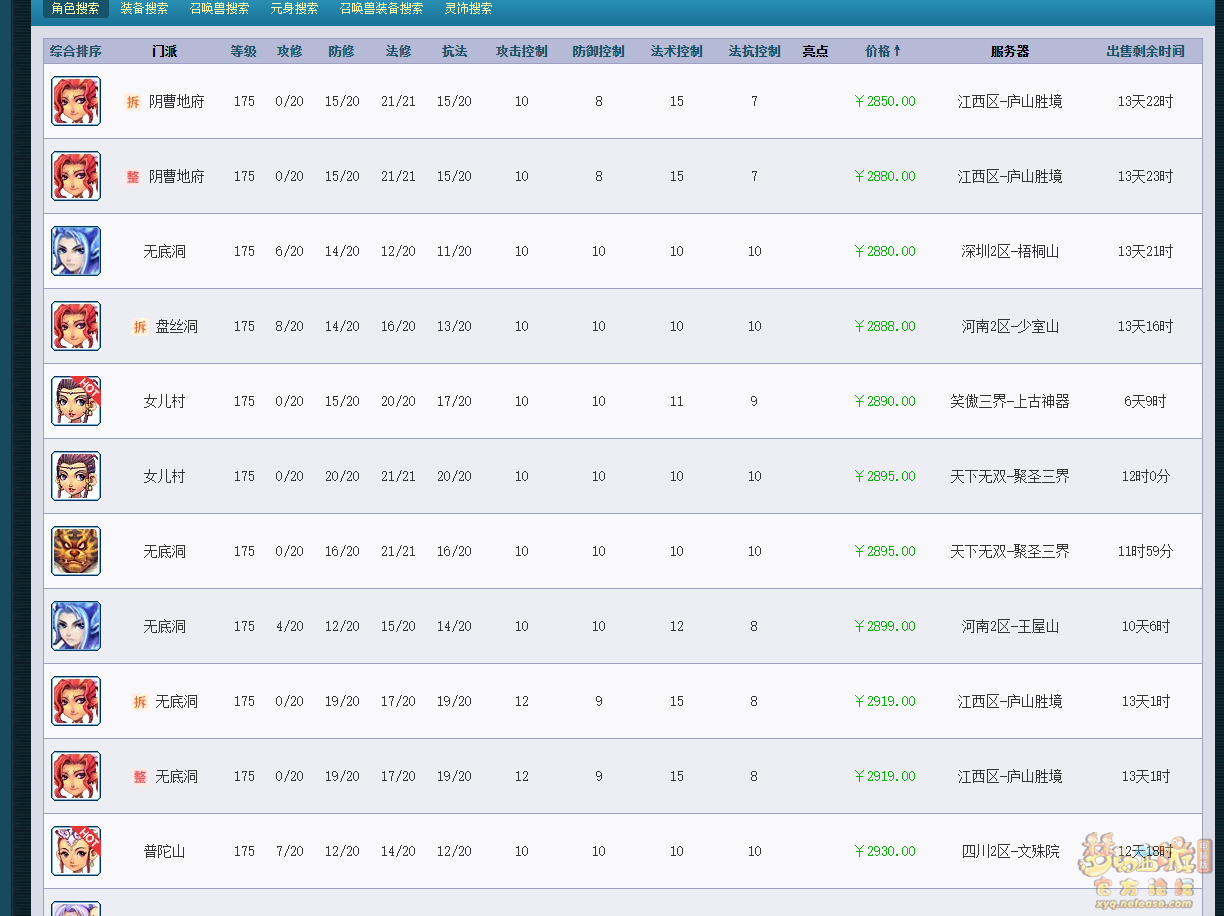1224x916 pixels.
Task: Open avatar of 阴曹地府 listing priced ¥2850.00
Action: pyautogui.click(x=76, y=101)
